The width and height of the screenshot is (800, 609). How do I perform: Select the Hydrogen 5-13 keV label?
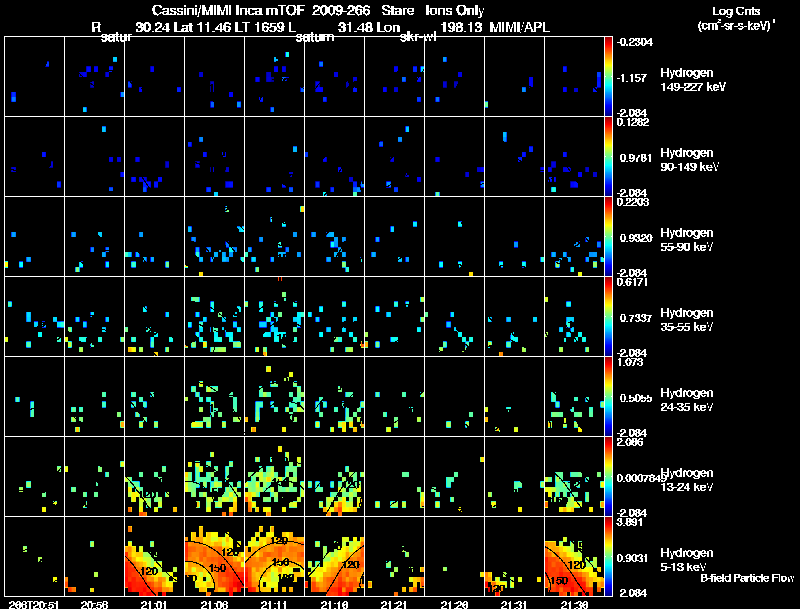pyautogui.click(x=687, y=560)
